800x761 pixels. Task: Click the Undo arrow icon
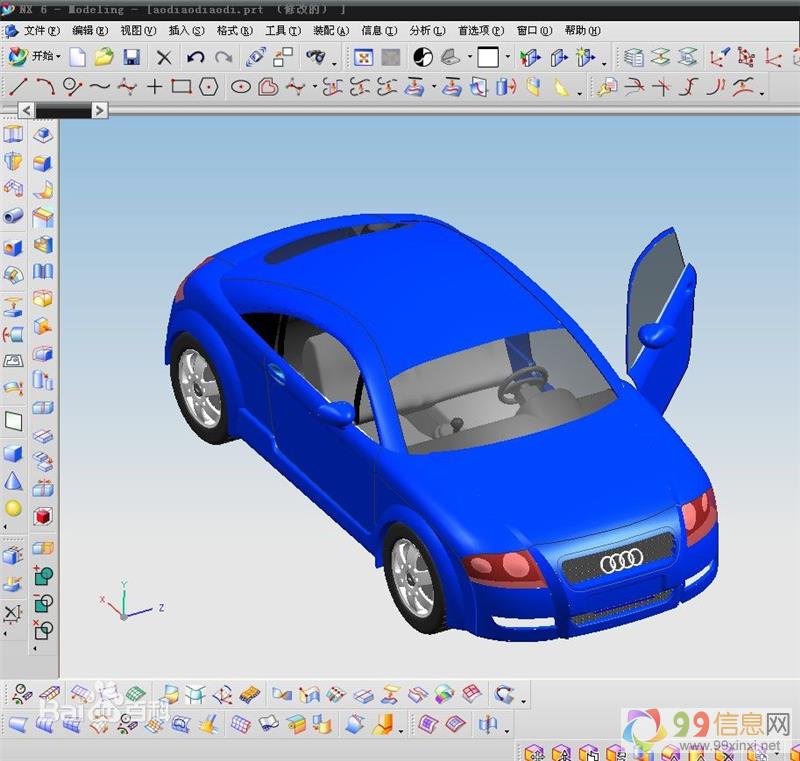coord(196,58)
